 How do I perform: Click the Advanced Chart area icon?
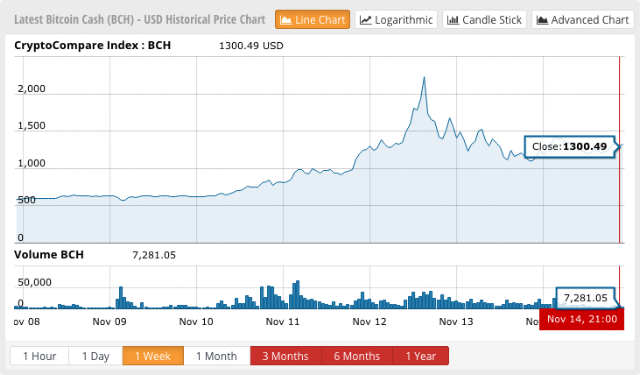(542, 20)
